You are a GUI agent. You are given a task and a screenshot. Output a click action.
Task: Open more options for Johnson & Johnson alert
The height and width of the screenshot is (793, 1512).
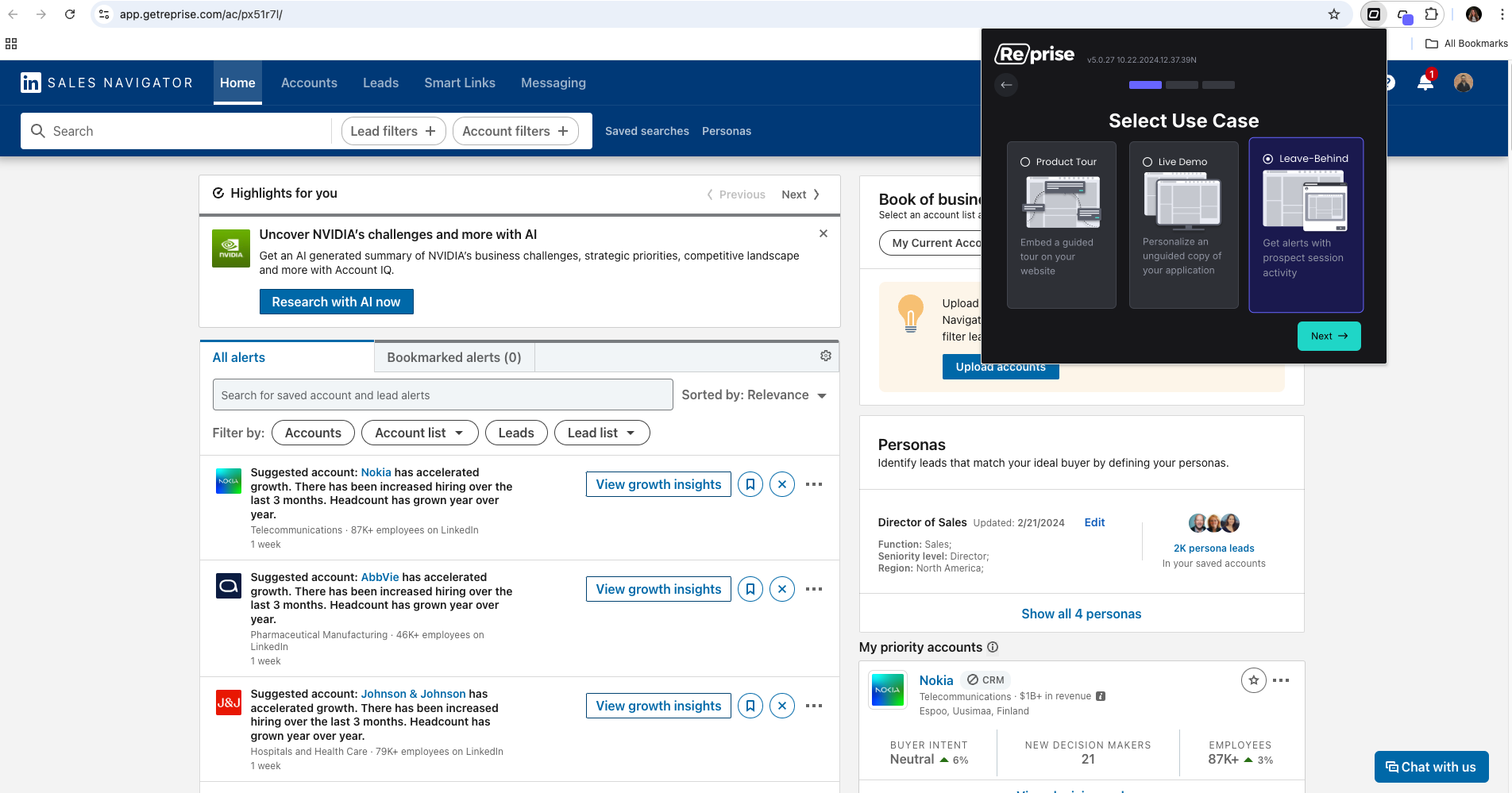[813, 706]
